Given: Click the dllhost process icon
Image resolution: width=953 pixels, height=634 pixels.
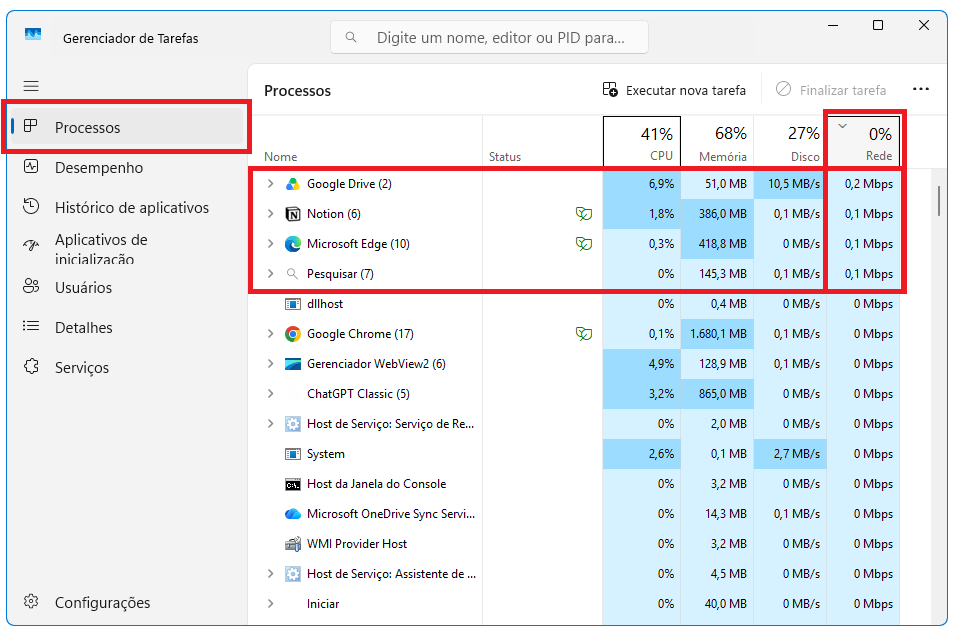Looking at the screenshot, I should [x=293, y=304].
